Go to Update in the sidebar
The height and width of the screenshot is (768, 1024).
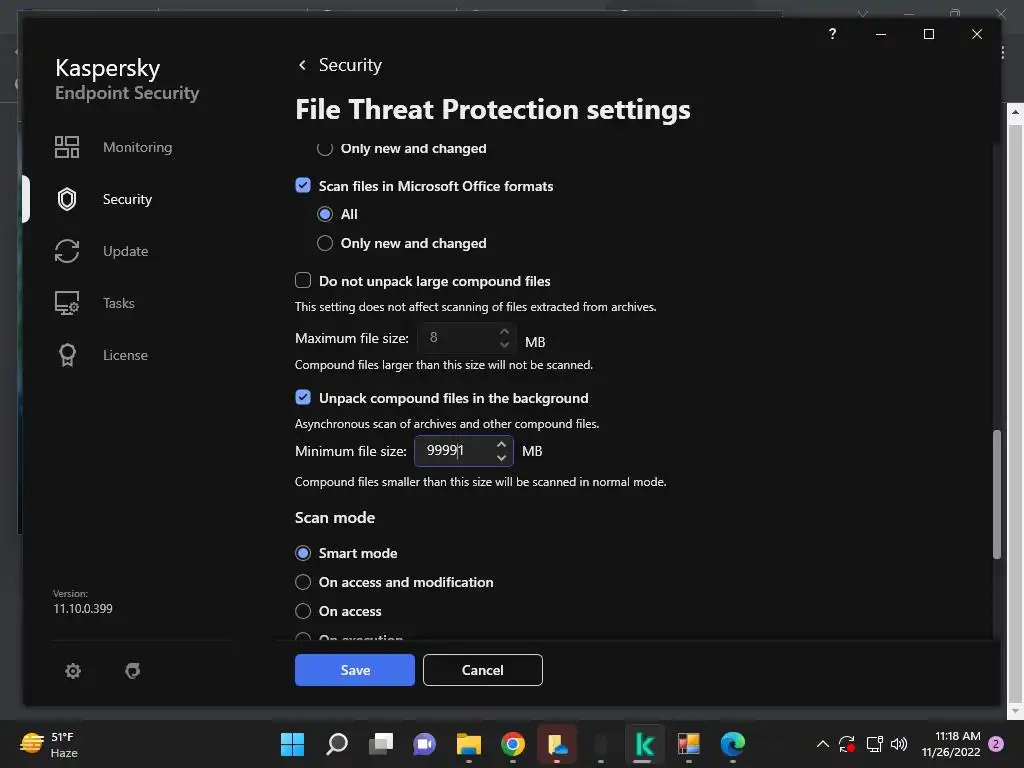tap(125, 251)
